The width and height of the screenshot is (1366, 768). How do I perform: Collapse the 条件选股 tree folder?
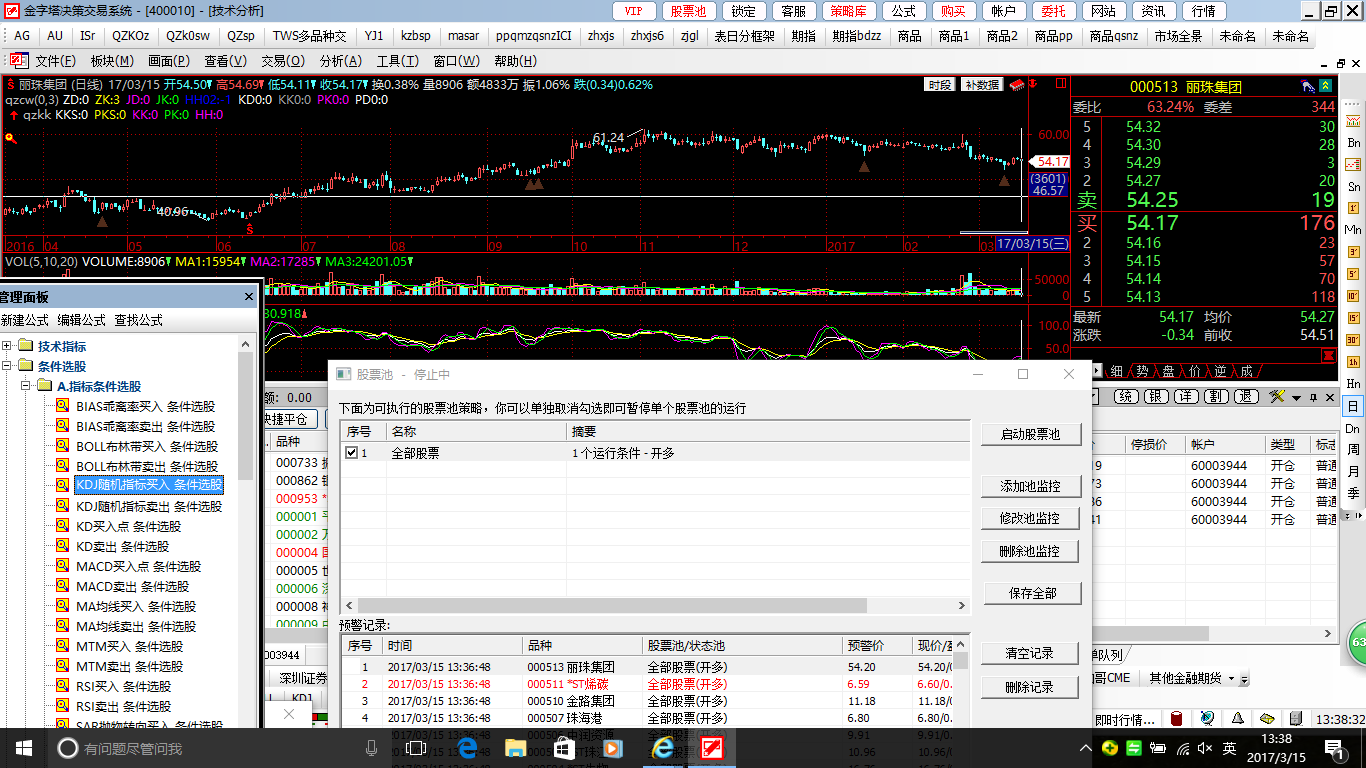click(x=7, y=366)
